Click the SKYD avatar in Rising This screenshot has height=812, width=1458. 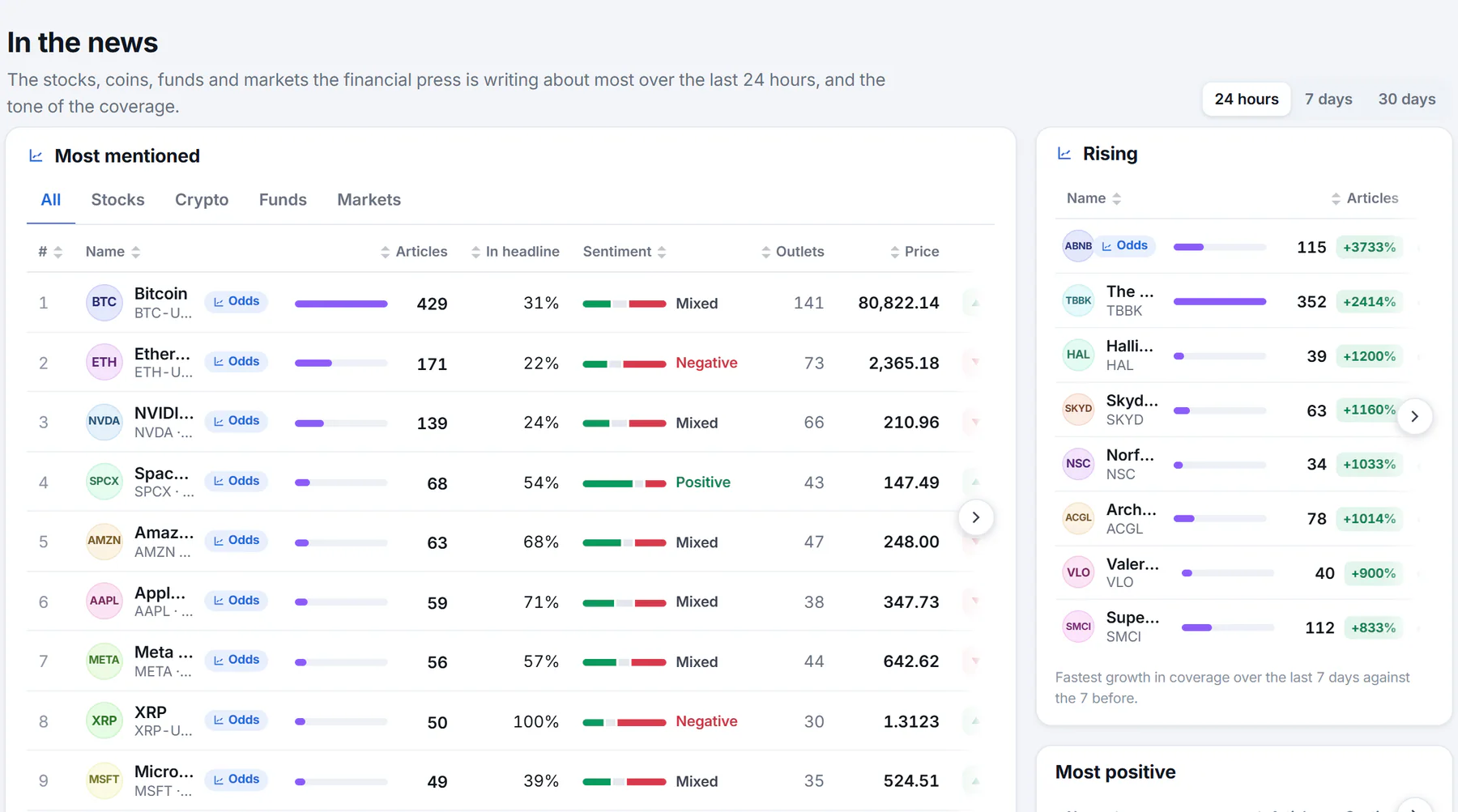(1078, 409)
